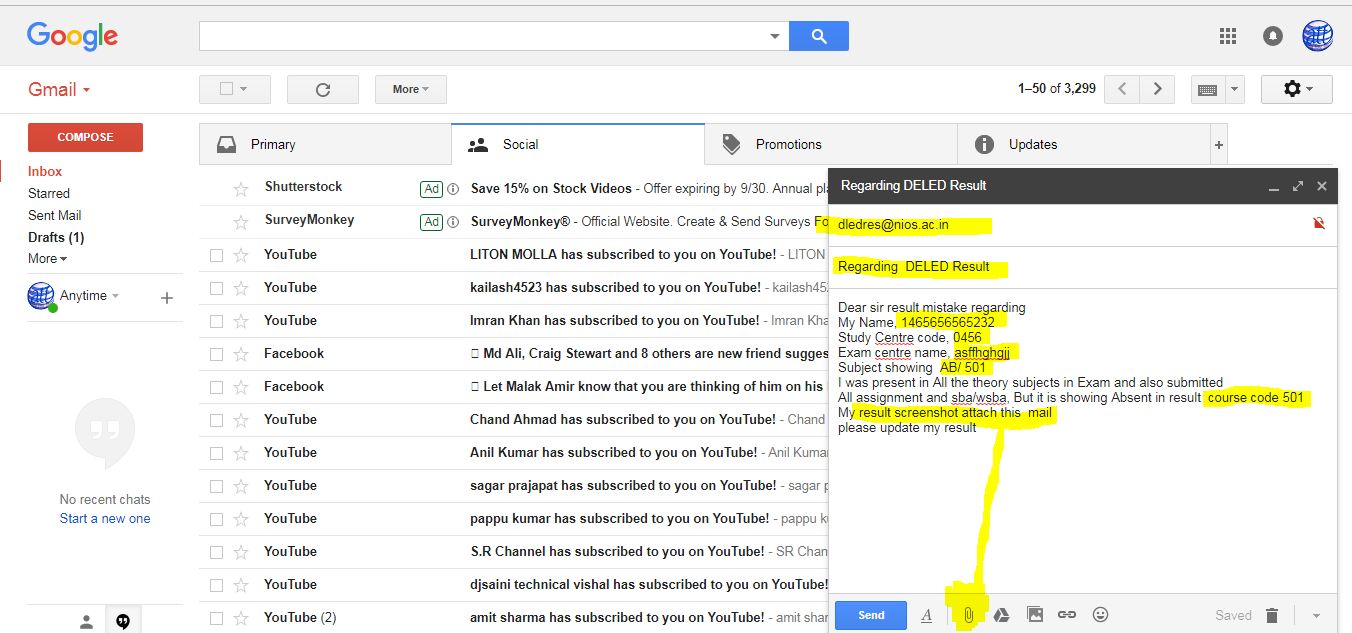Go to older messages arrow
The width and height of the screenshot is (1352, 633).
click(x=1157, y=89)
